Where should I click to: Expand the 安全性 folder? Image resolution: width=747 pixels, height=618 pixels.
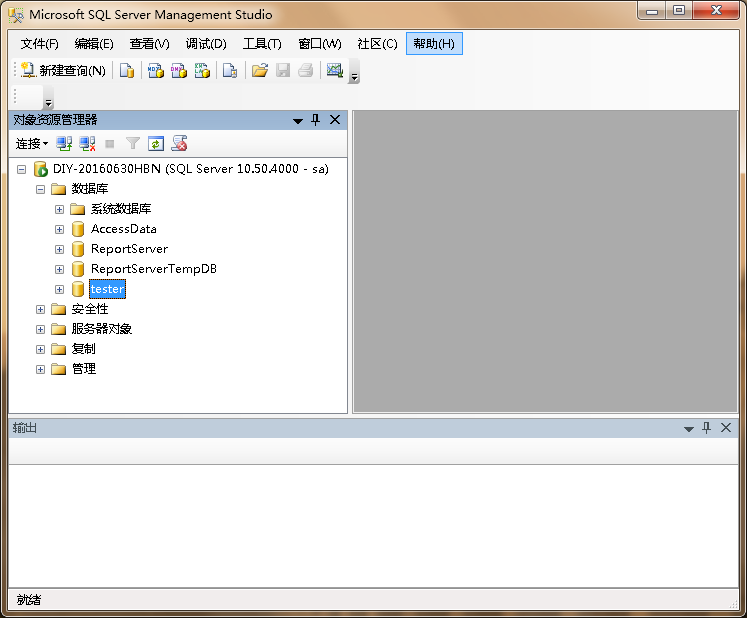pos(40,309)
